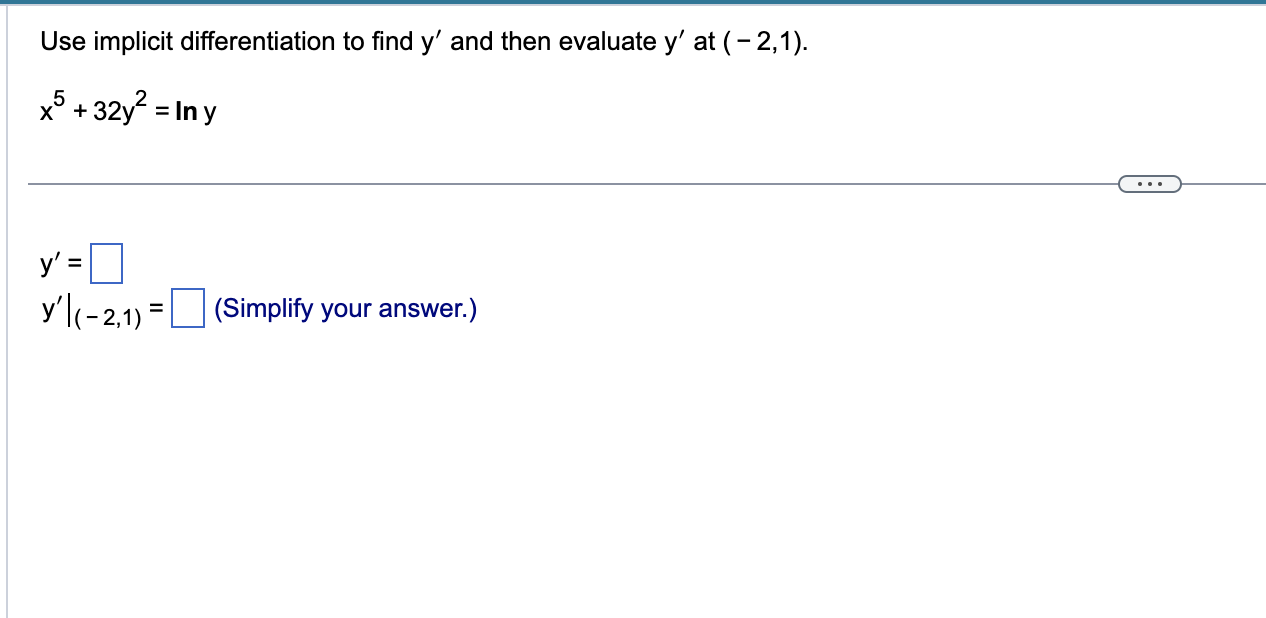The width and height of the screenshot is (1266, 618).
Task: Click the x^5 term in the equation
Action: click(x=48, y=106)
